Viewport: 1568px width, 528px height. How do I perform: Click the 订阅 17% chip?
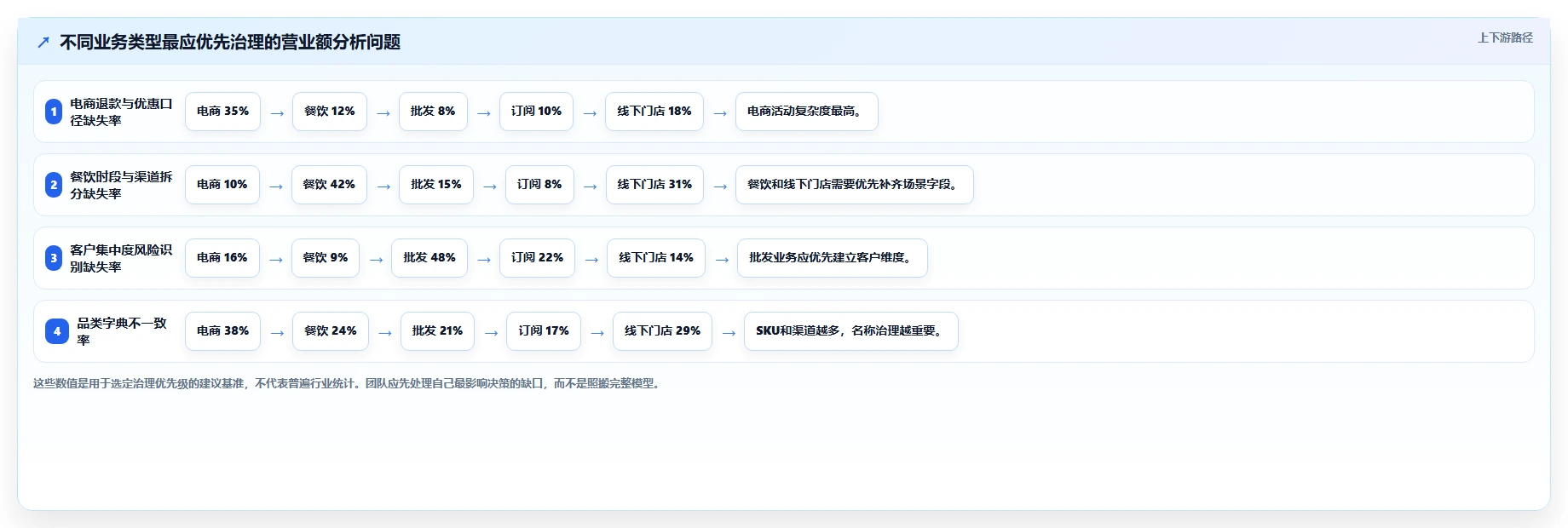[x=544, y=331]
